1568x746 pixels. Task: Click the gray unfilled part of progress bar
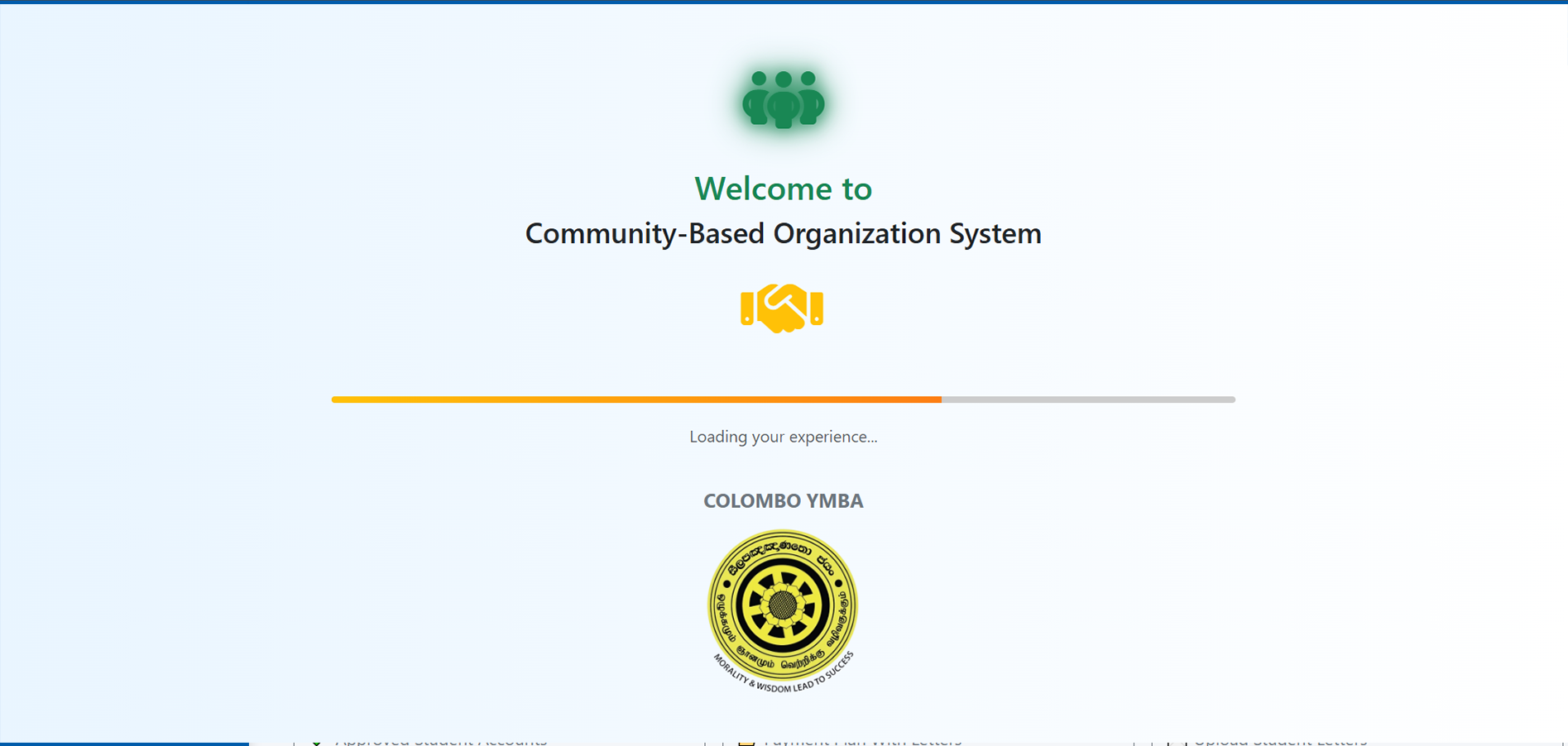click(x=1088, y=399)
